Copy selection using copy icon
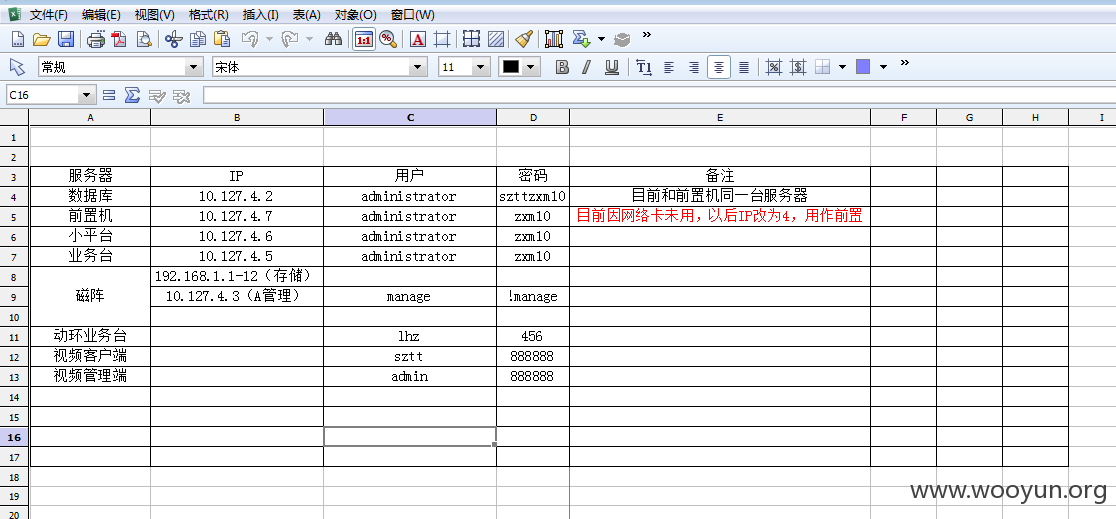Image resolution: width=1116 pixels, height=519 pixels. pos(199,39)
